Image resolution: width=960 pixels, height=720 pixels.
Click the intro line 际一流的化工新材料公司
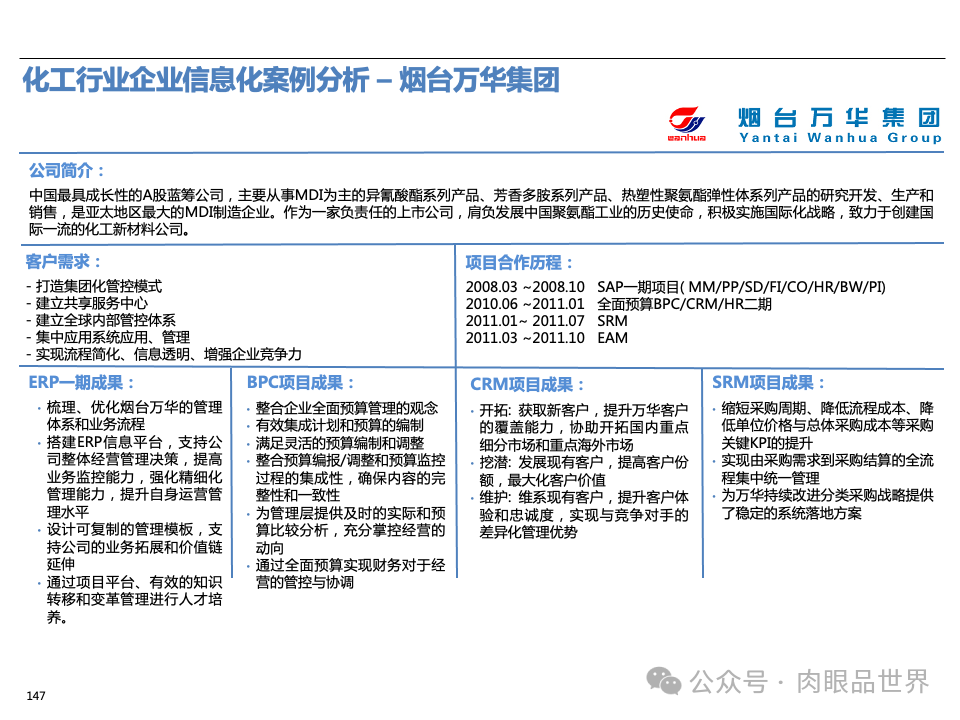click(110, 230)
